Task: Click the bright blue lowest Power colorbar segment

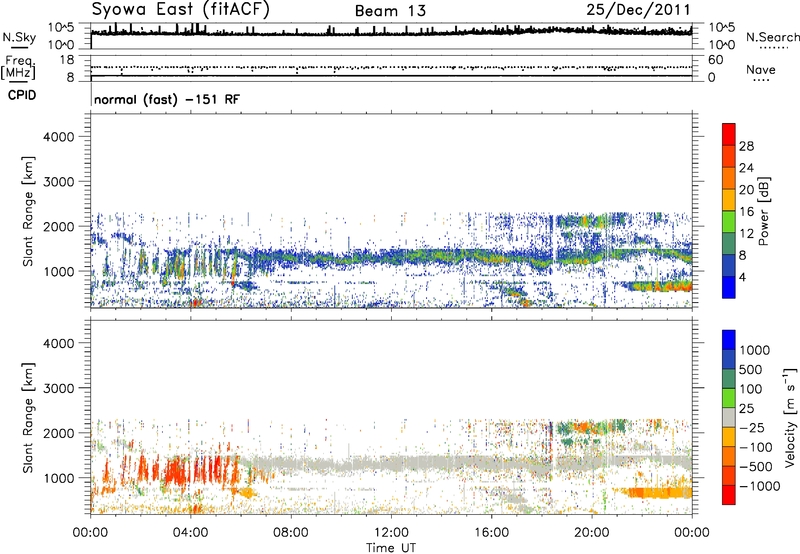Action: click(x=729, y=287)
